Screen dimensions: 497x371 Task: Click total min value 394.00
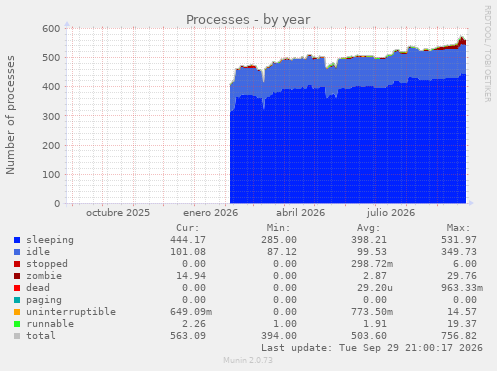279,336
